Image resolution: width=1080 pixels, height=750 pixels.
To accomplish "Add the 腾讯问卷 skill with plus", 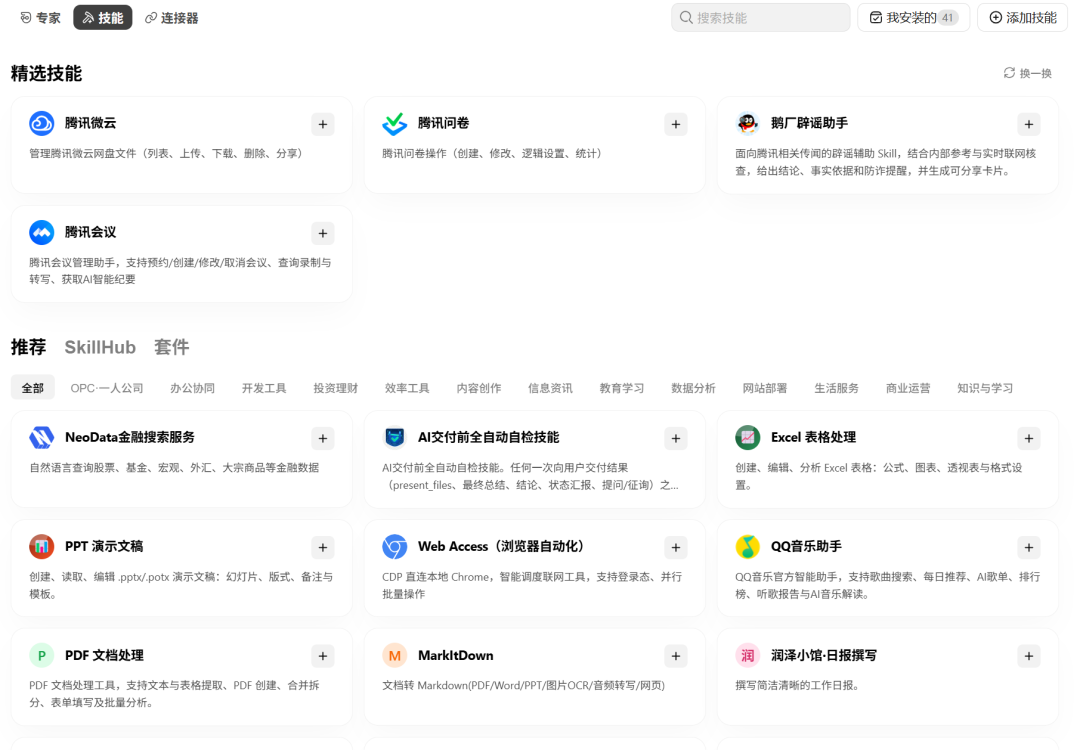I will click(676, 125).
